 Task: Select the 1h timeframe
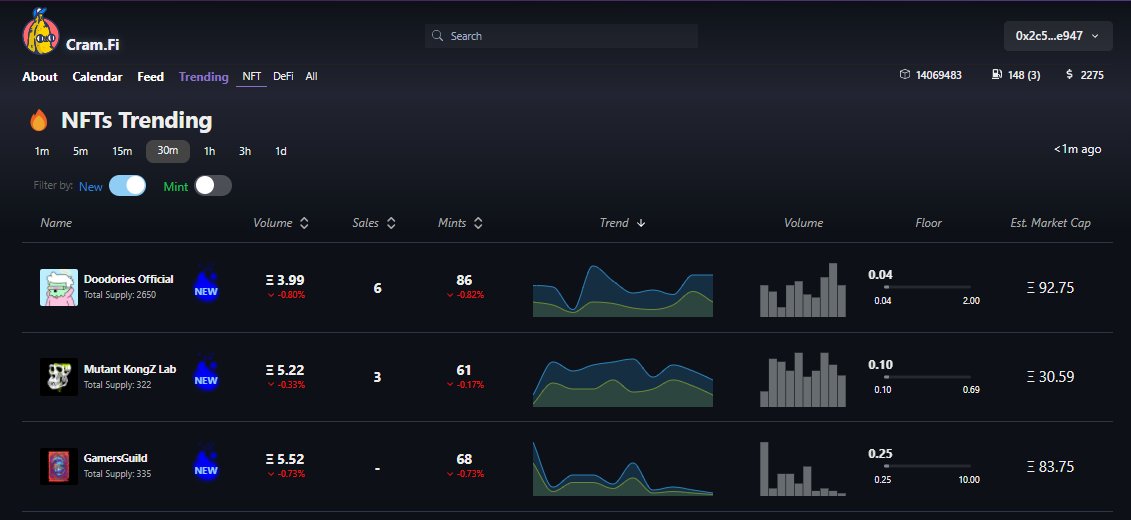point(209,151)
